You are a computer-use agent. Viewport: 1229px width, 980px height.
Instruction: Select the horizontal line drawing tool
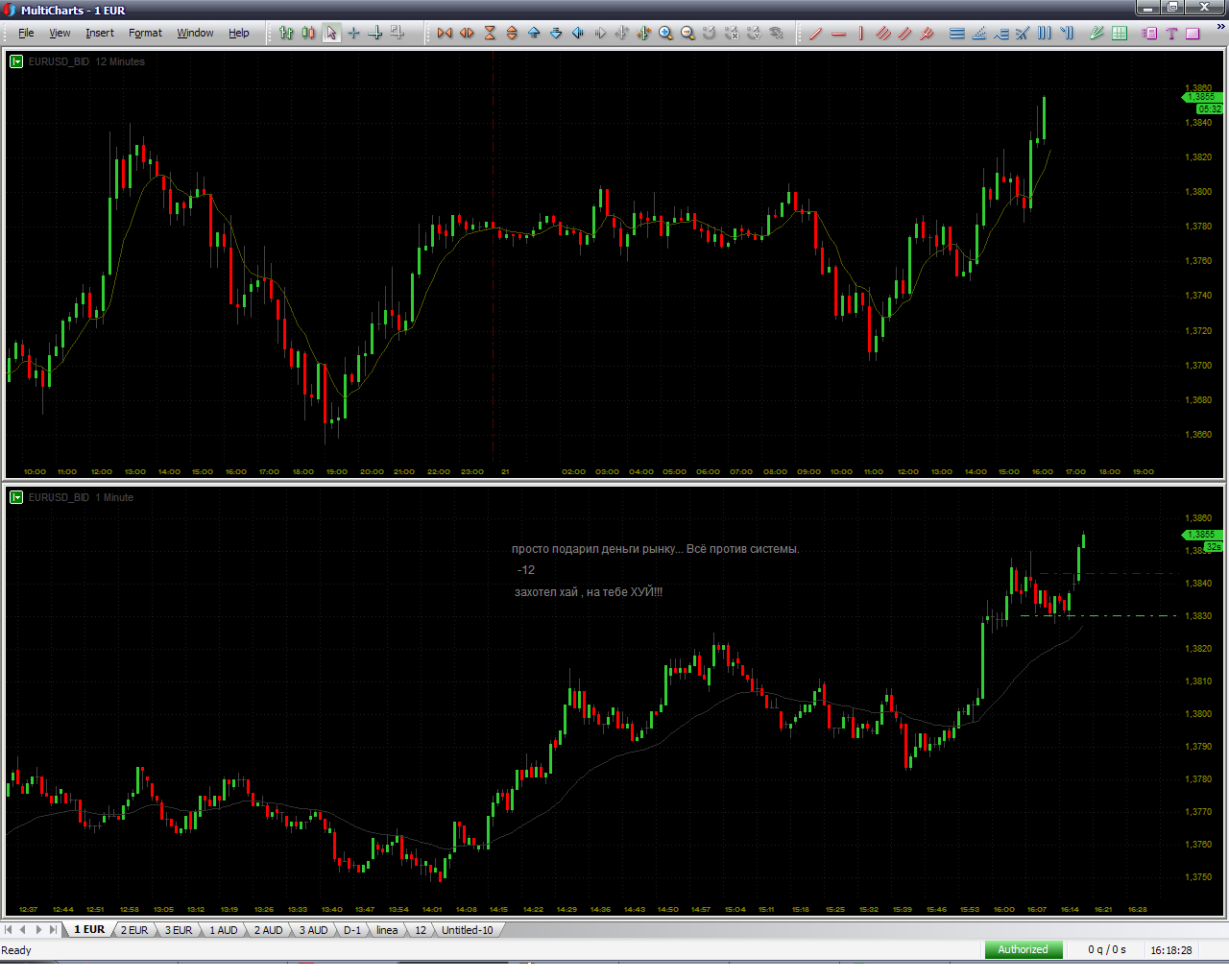[x=838, y=33]
